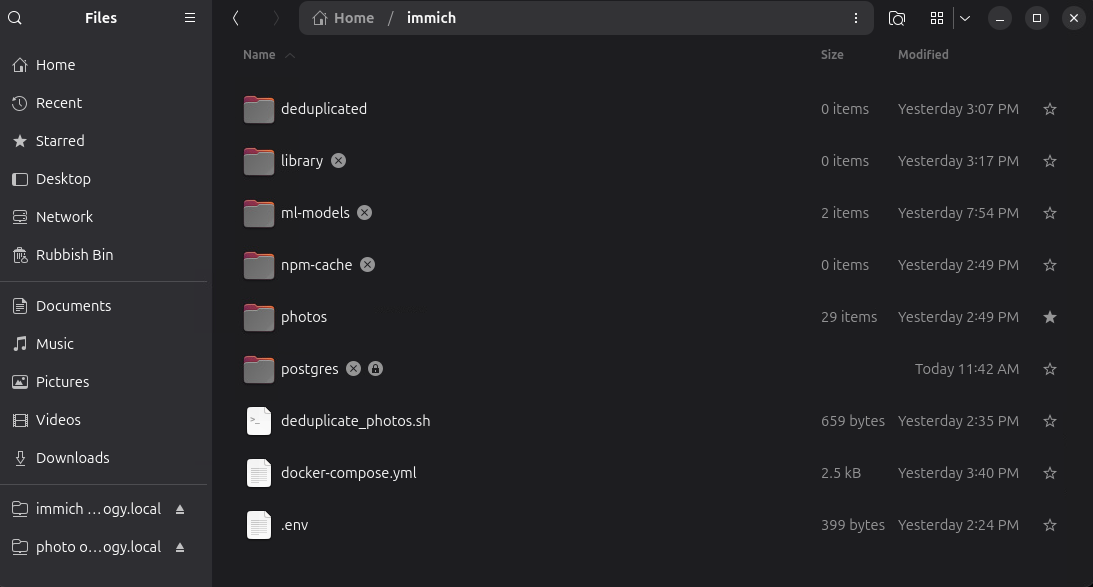The width and height of the screenshot is (1093, 587).
Task: Eject the photo network mount
Action: point(180,547)
